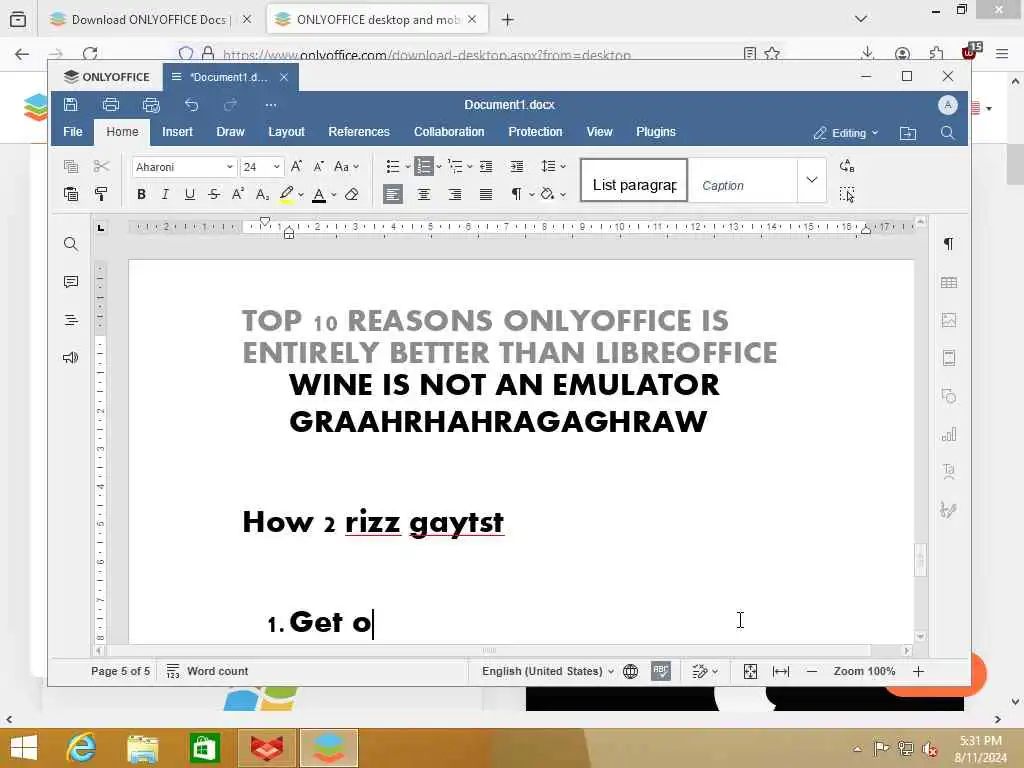
Task: Open the paragraph shading color picker
Action: (x=552, y=194)
